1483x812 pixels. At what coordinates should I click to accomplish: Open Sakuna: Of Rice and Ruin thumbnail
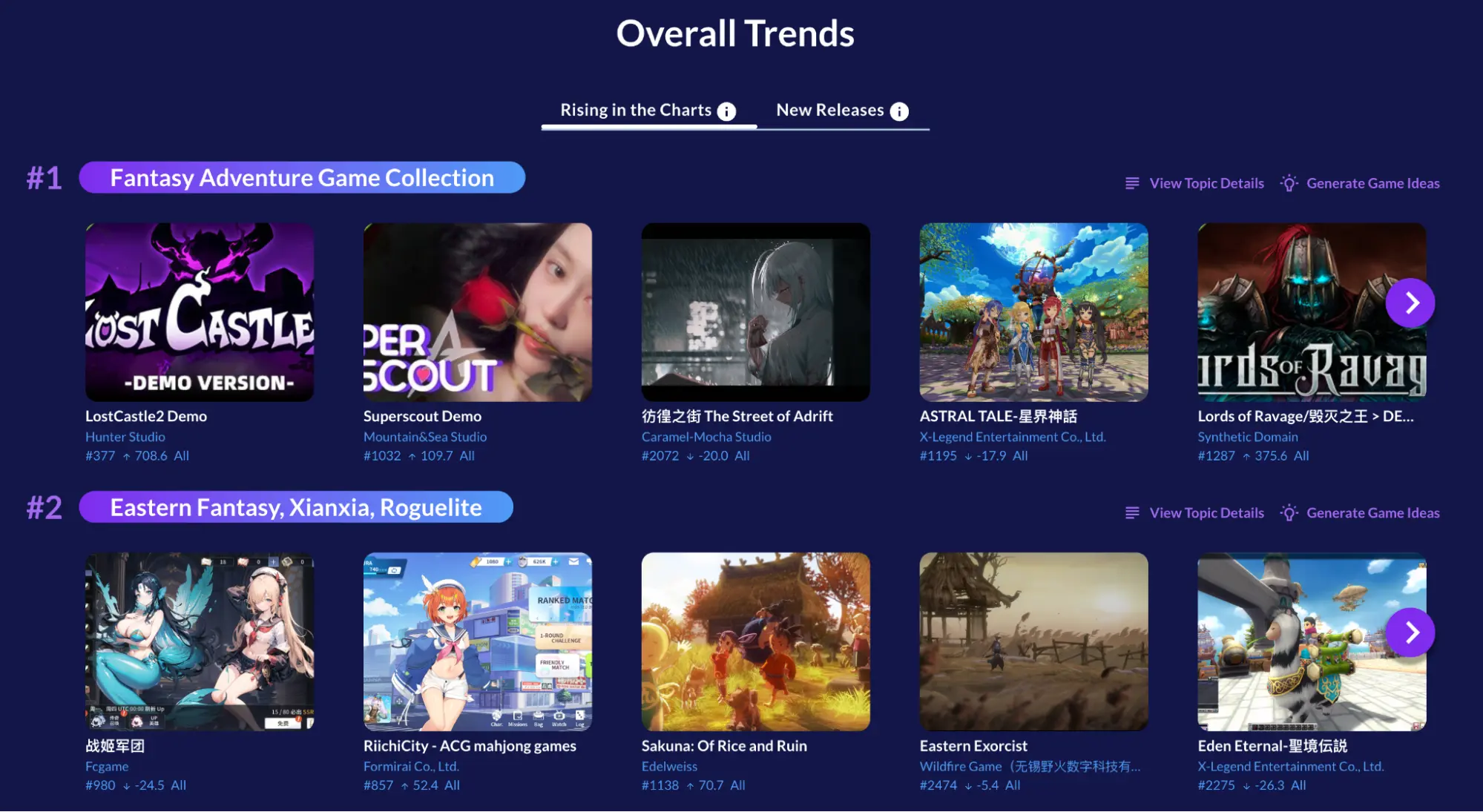756,641
